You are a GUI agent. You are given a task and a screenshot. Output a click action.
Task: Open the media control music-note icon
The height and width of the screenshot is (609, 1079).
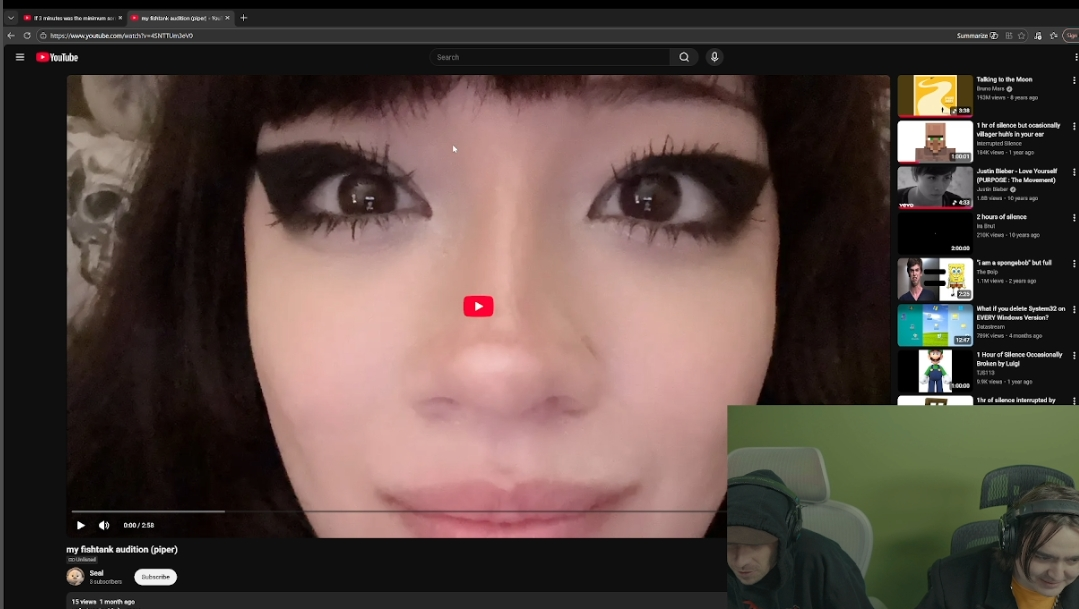[x=1038, y=35]
